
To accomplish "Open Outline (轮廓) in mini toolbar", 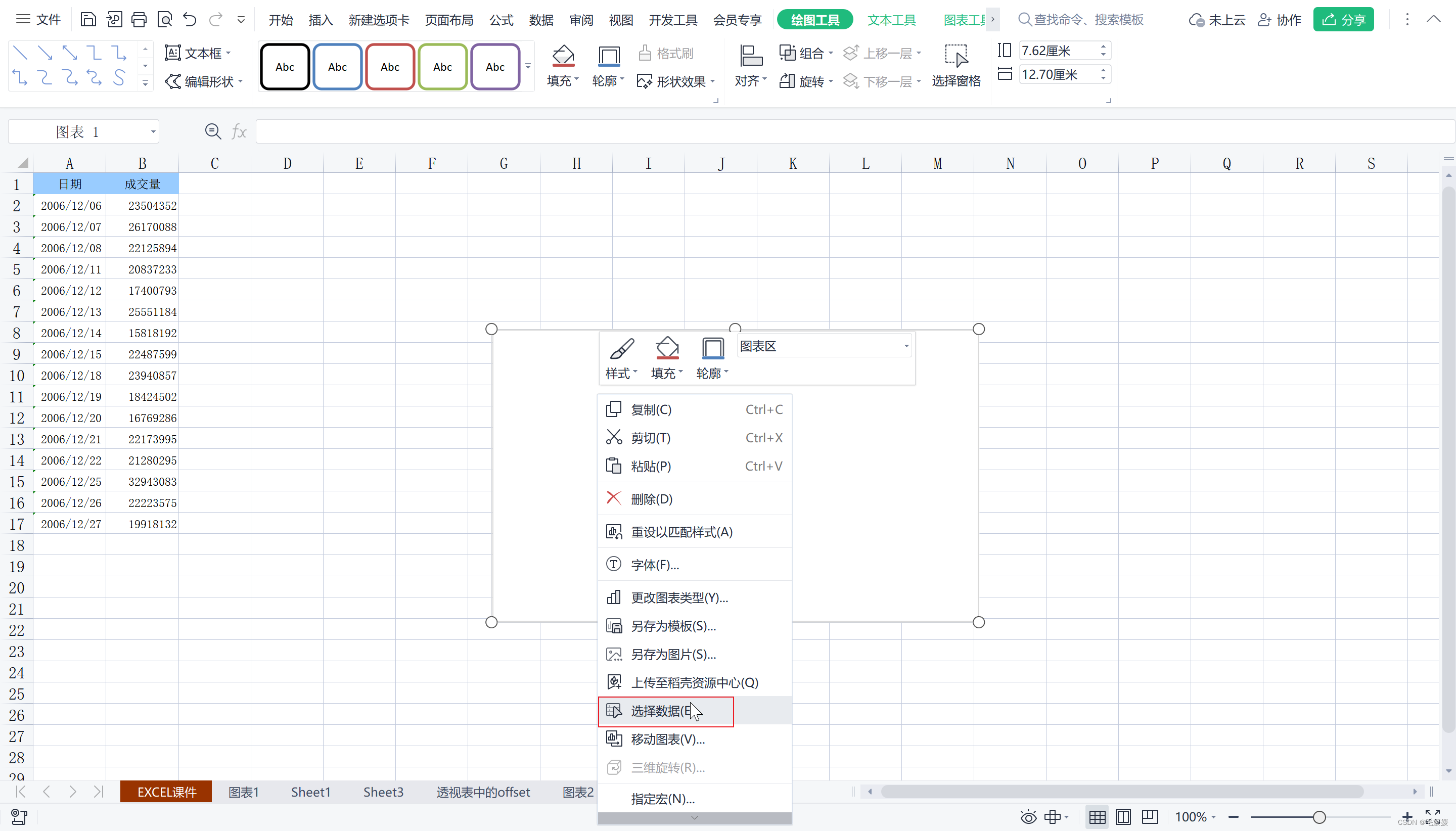I will tap(712, 358).
